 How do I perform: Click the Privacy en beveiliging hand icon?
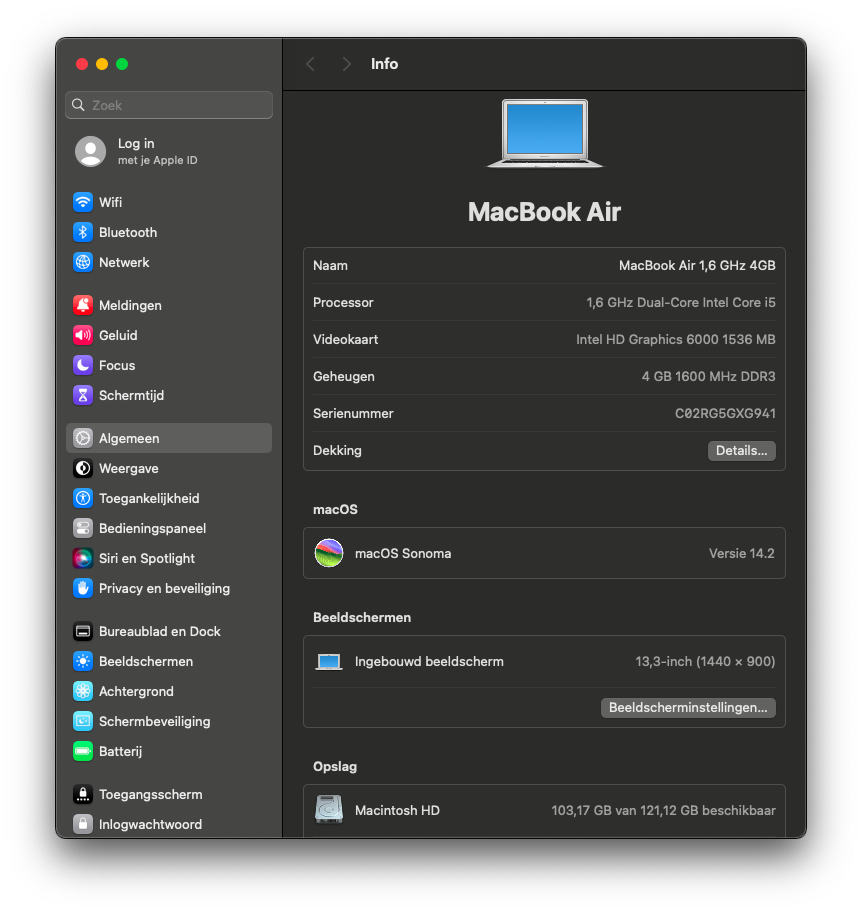[x=83, y=589]
